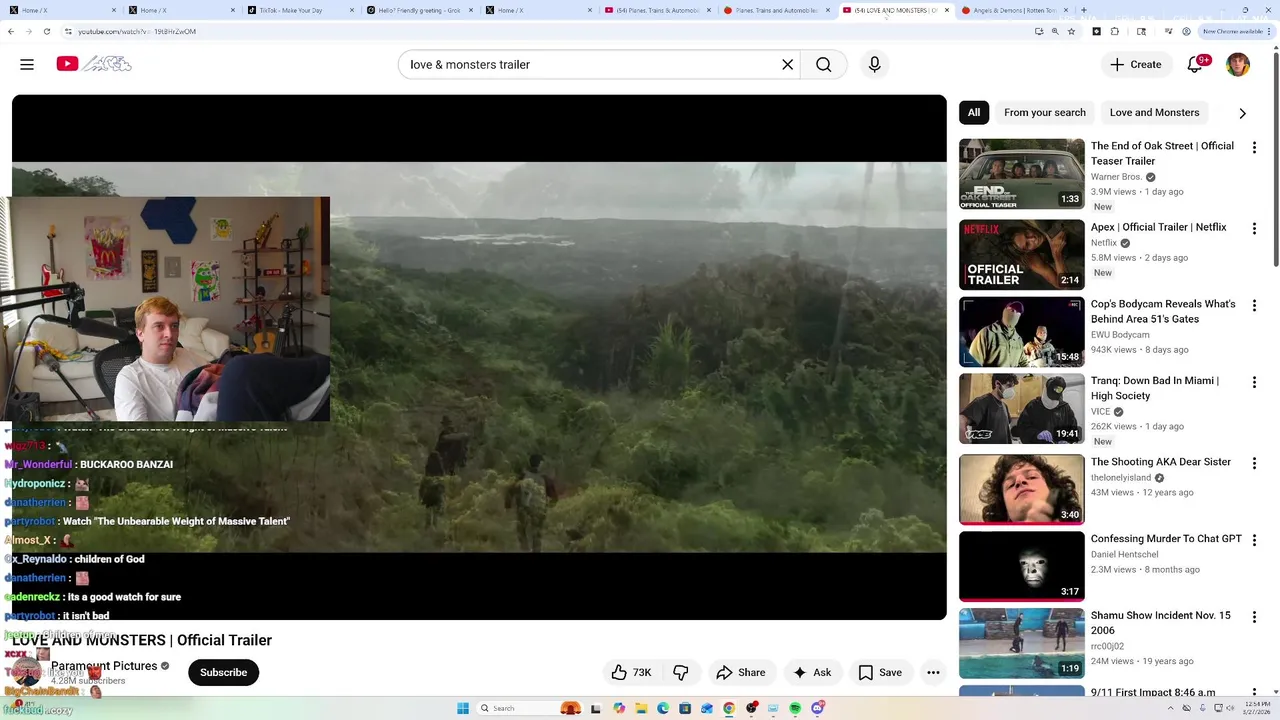Bookmark this page with the star icon
The image size is (1280, 720).
1071,31
